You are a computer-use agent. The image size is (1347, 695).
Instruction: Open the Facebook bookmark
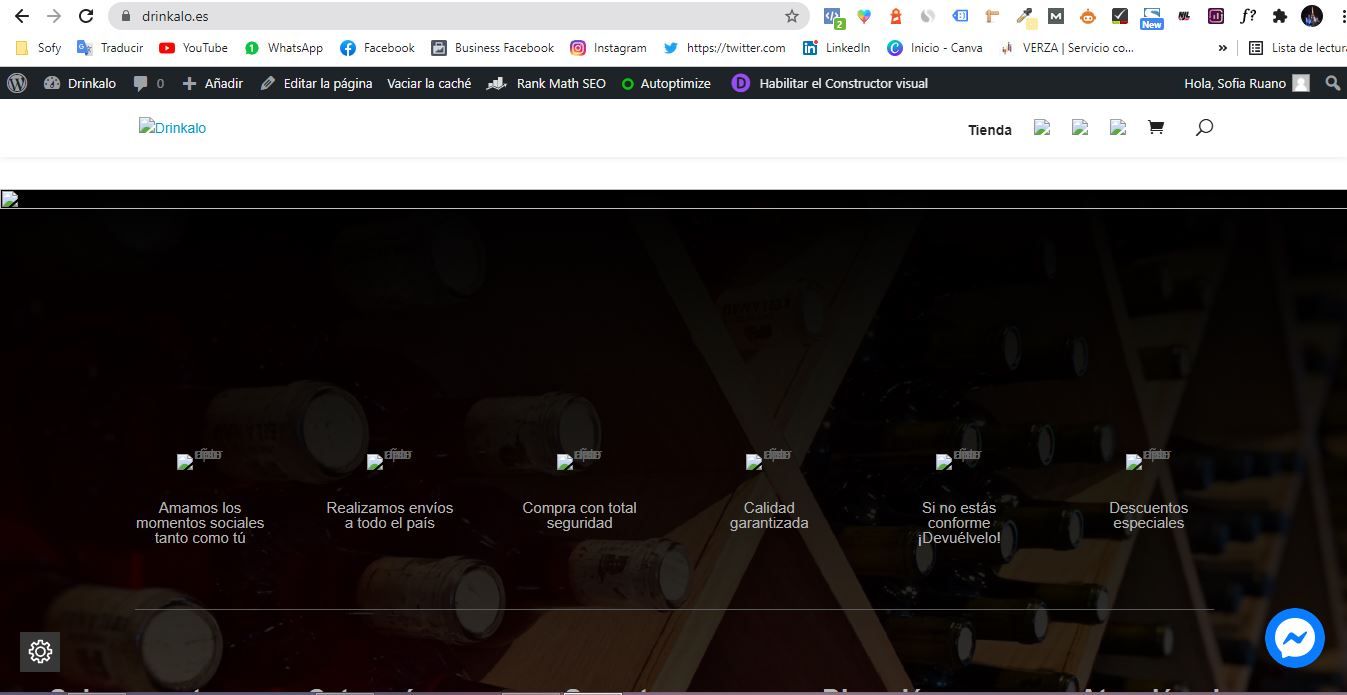click(x=377, y=47)
